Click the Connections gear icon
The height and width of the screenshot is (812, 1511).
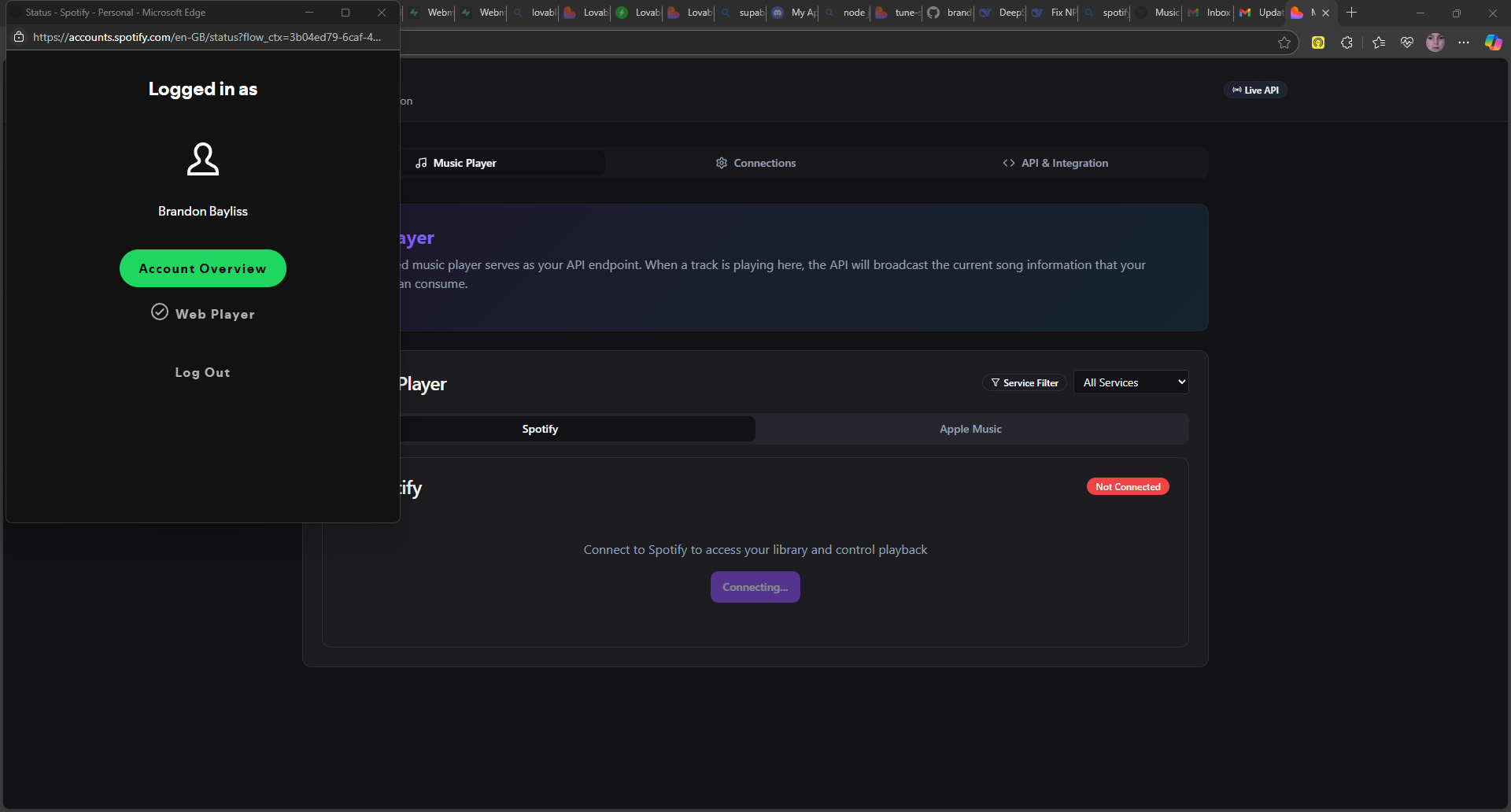tap(722, 163)
